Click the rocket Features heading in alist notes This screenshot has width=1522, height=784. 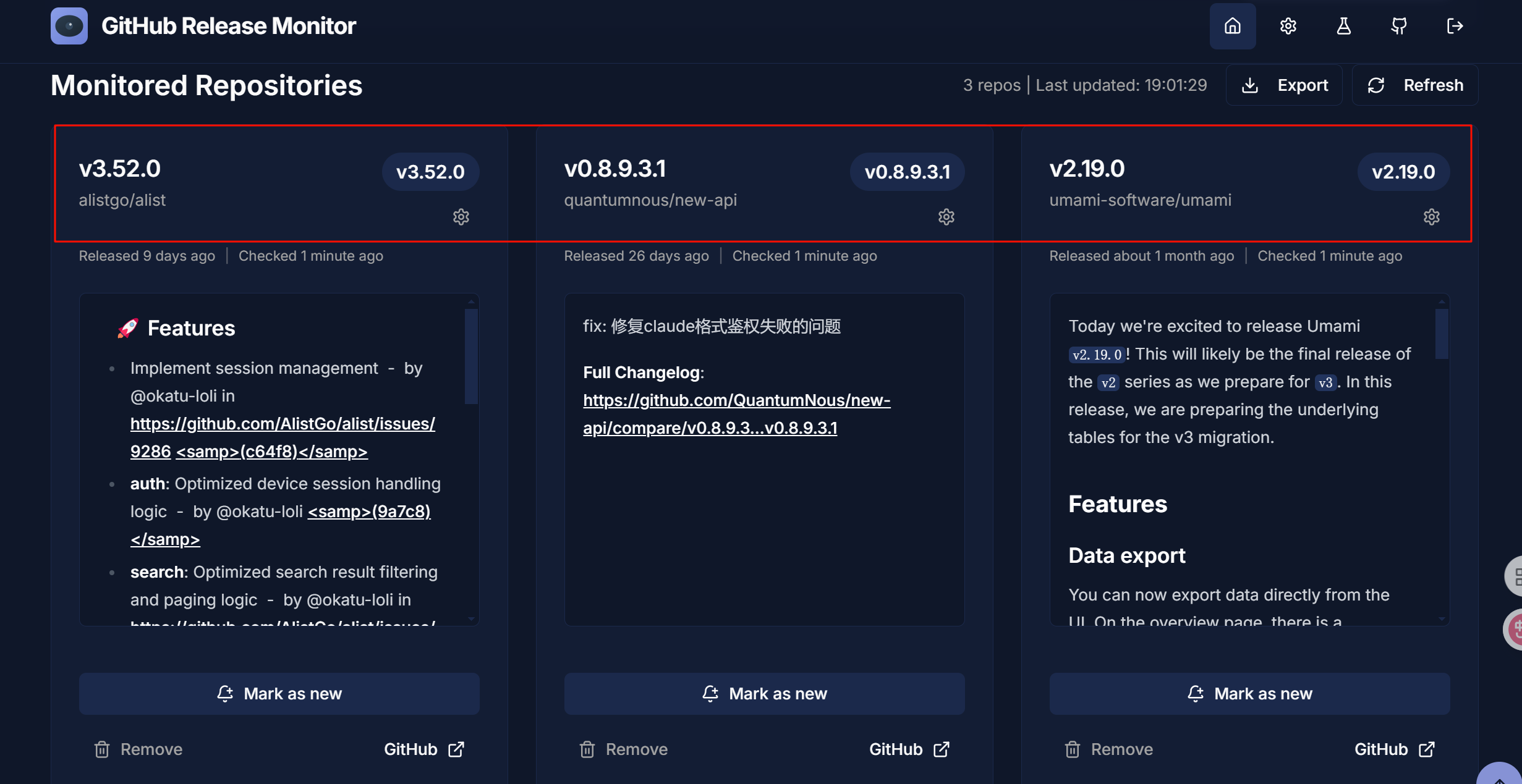pos(176,328)
